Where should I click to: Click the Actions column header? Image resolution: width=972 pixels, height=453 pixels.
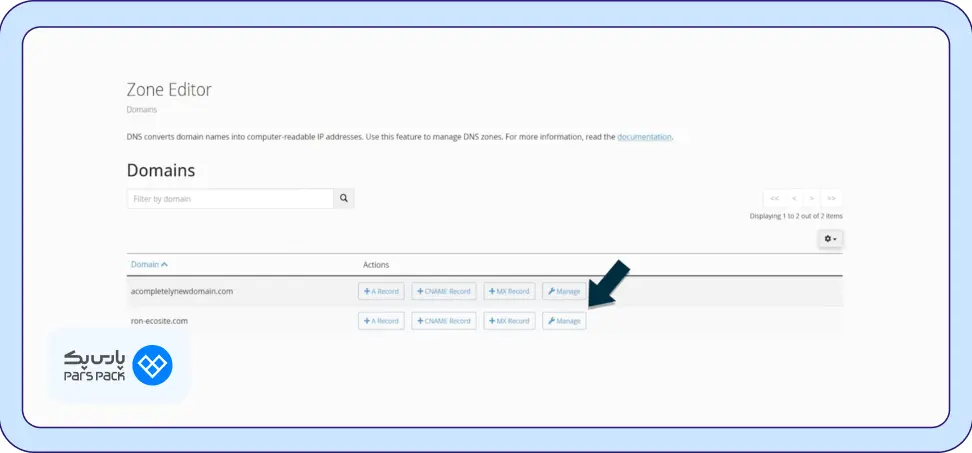(376, 265)
